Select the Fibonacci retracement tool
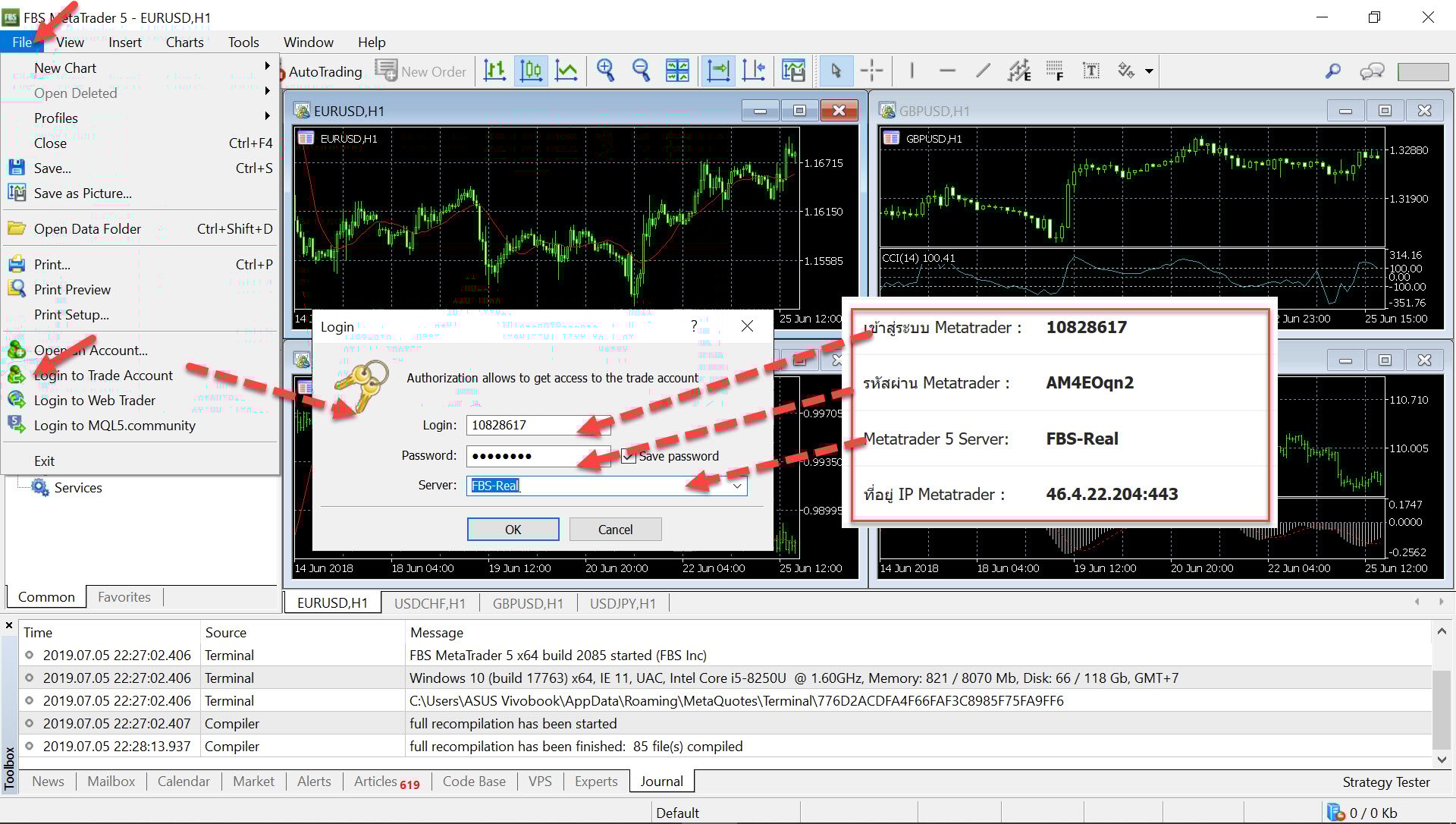Screen dimensions: 1456x824 click(1055, 71)
